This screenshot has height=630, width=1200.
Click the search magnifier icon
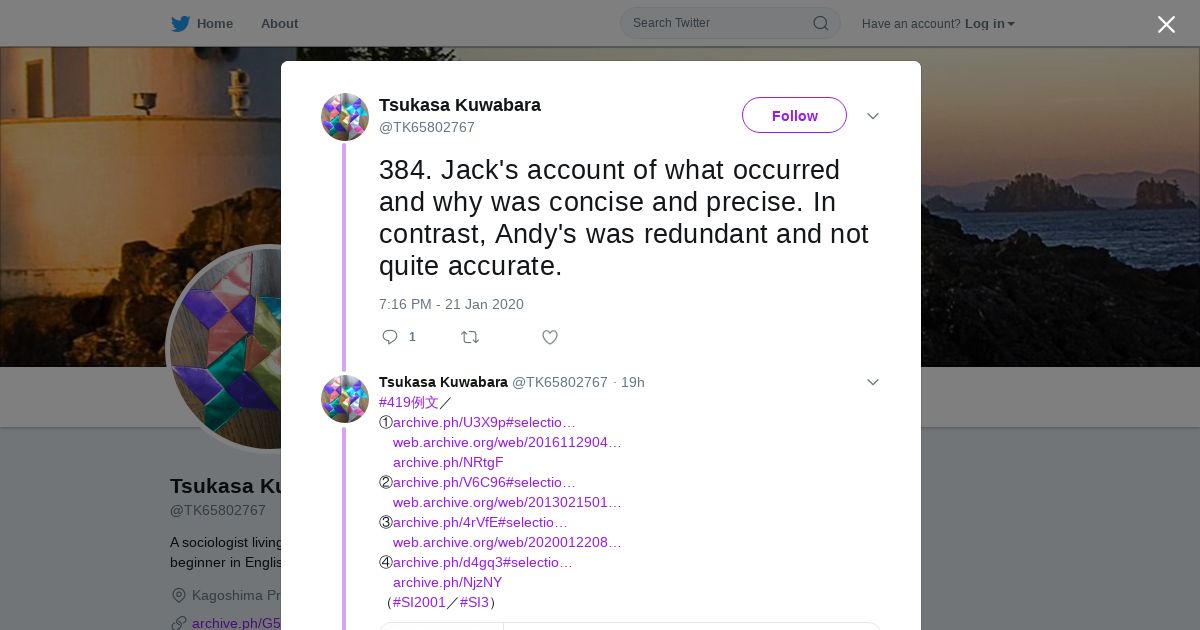[x=820, y=23]
